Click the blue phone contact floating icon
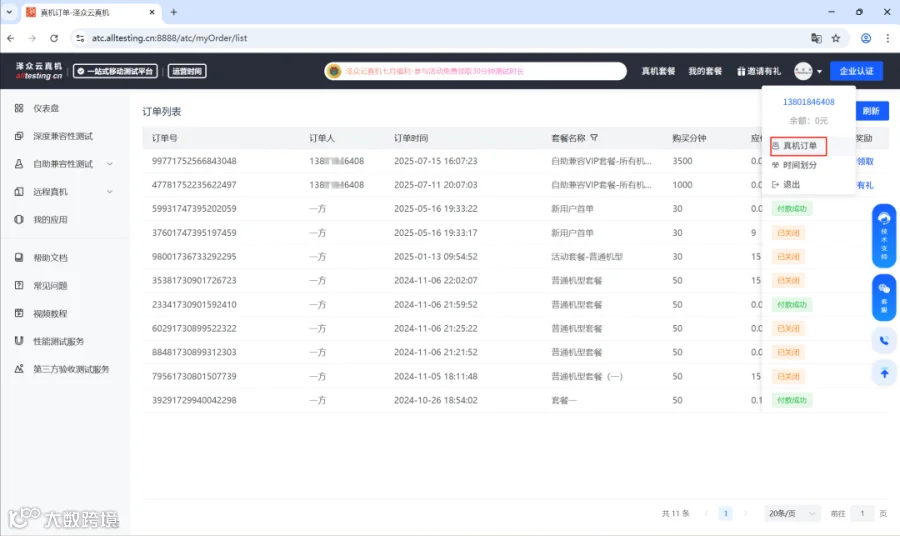The width and height of the screenshot is (900, 536). (x=884, y=340)
